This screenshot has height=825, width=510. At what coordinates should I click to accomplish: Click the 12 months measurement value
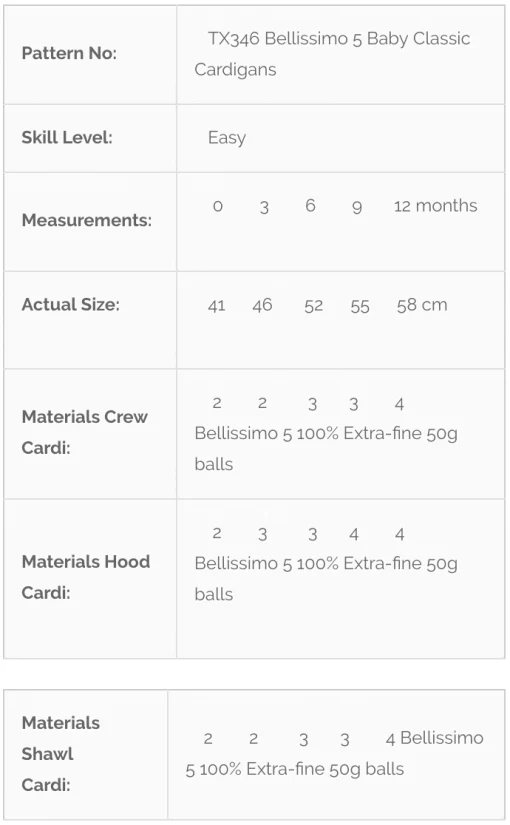436,206
